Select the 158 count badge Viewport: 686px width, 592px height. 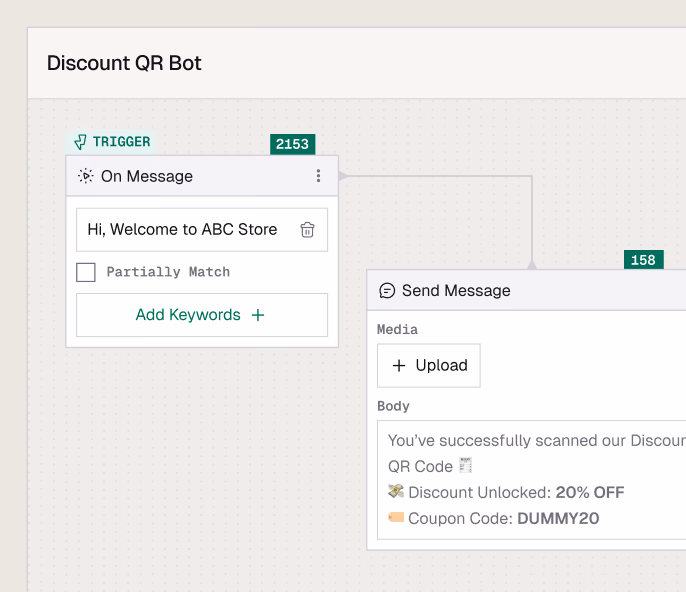(643, 260)
